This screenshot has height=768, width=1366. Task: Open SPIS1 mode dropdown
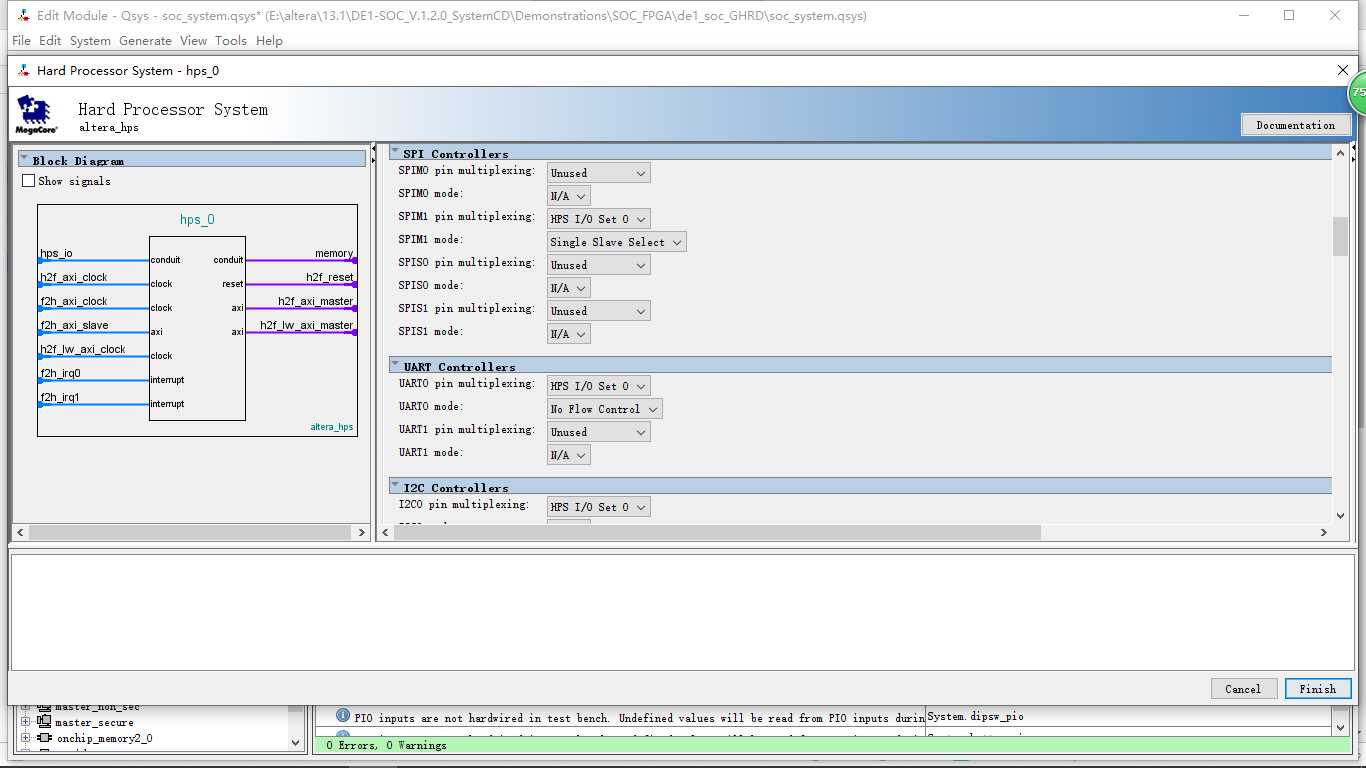click(568, 334)
